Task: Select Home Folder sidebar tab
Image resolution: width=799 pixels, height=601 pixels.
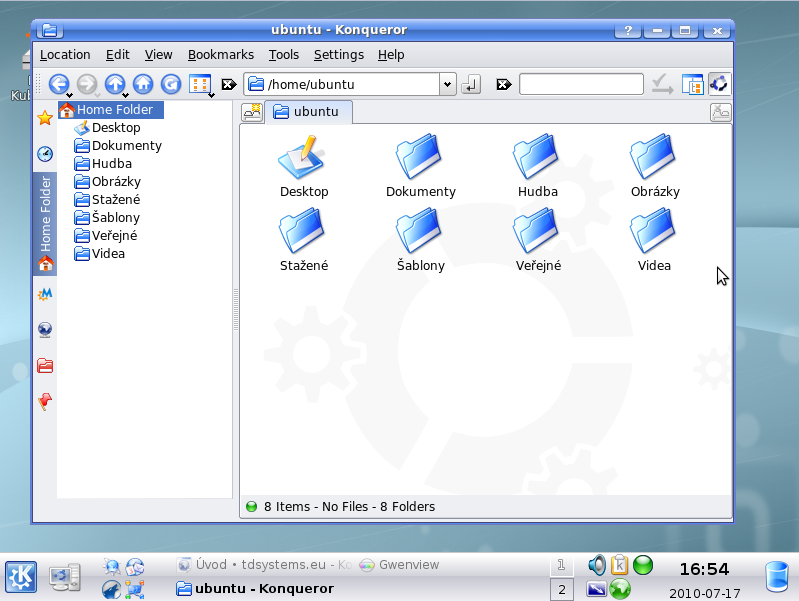Action: 45,224
